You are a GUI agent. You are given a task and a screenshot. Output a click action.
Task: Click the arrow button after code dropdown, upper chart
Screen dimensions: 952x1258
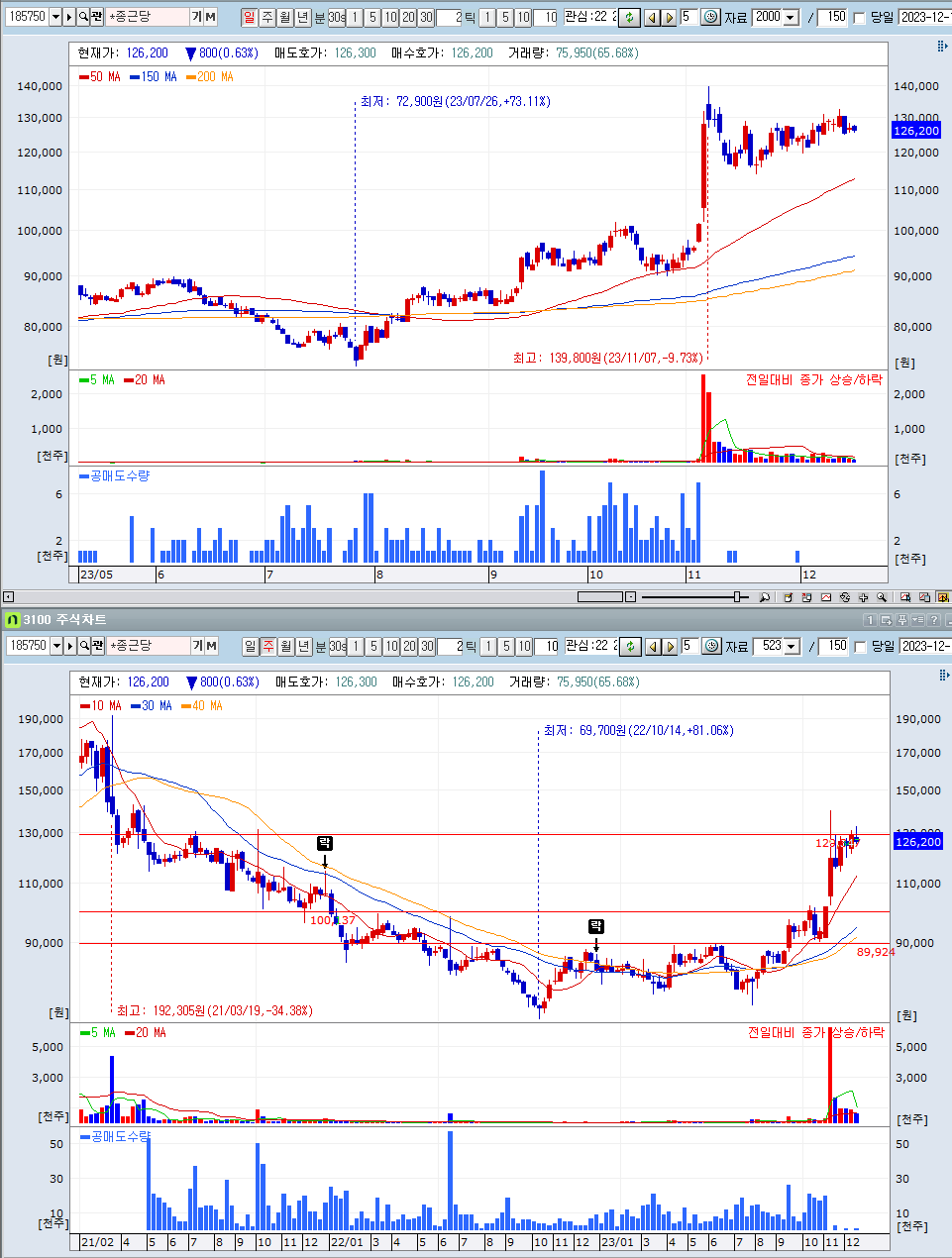click(69, 17)
